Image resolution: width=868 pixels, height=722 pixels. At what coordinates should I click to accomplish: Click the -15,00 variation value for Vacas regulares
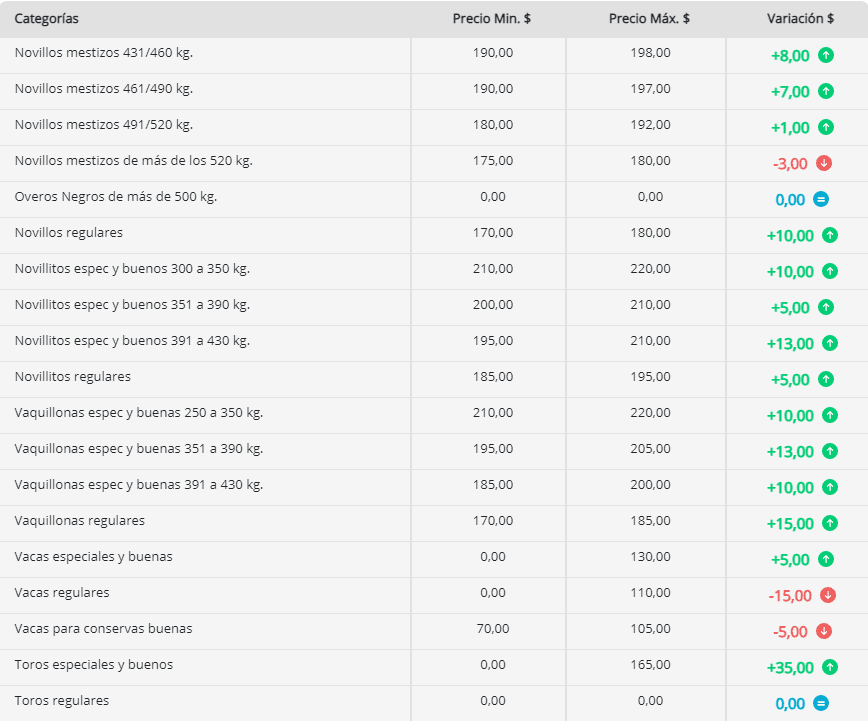790,596
